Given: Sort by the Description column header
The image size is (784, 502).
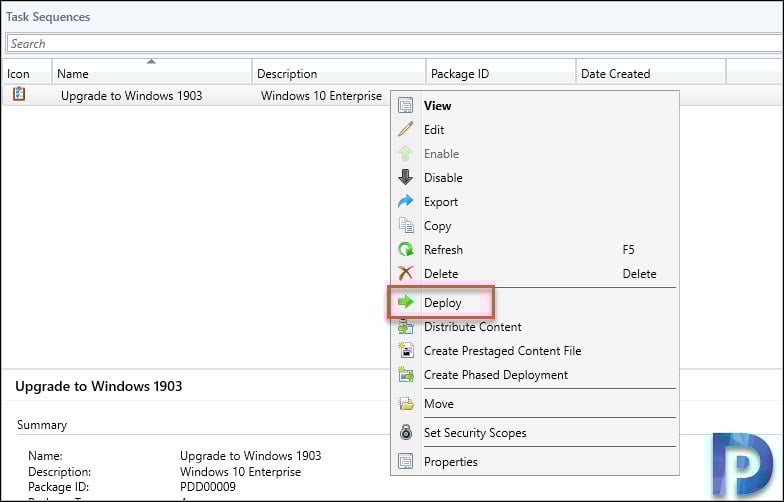Looking at the screenshot, I should click(338, 74).
